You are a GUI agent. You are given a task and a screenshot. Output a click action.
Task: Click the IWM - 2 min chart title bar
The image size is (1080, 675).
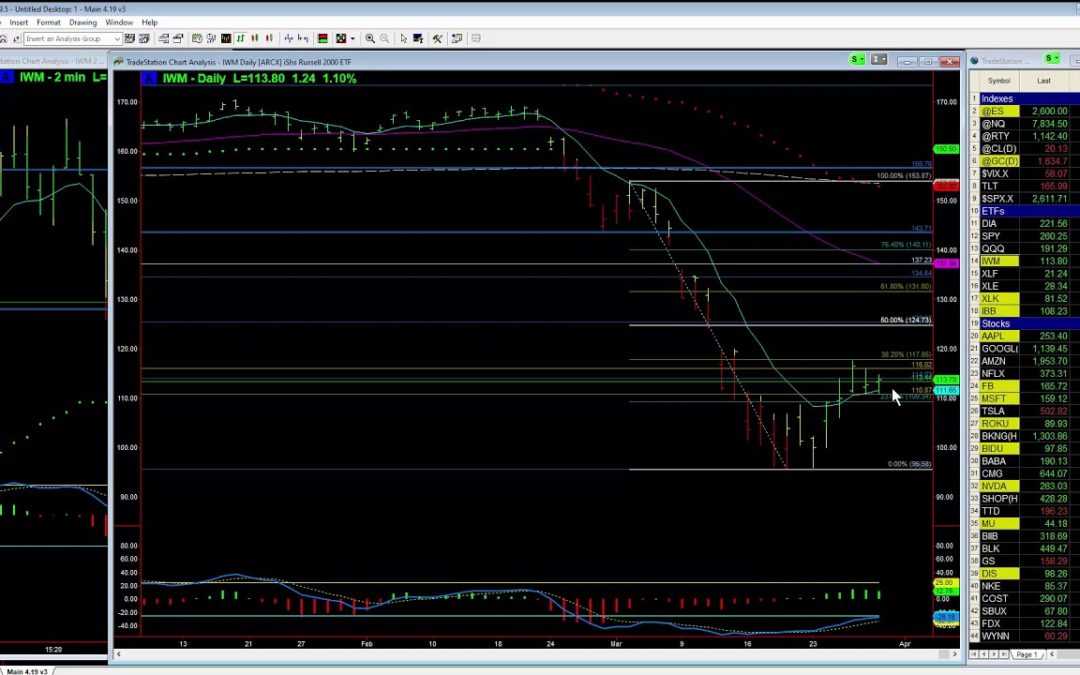point(54,61)
